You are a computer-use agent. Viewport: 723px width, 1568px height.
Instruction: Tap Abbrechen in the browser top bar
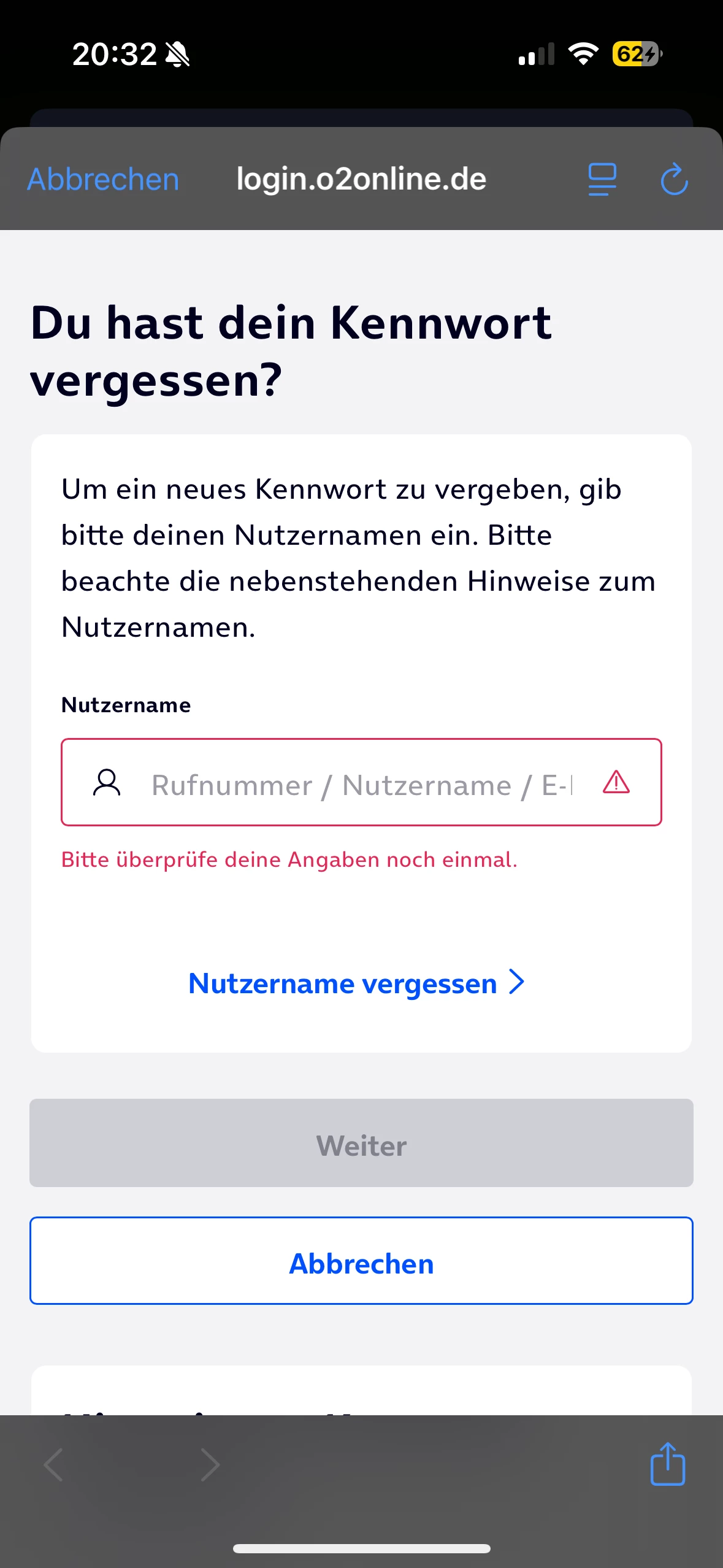tap(103, 179)
